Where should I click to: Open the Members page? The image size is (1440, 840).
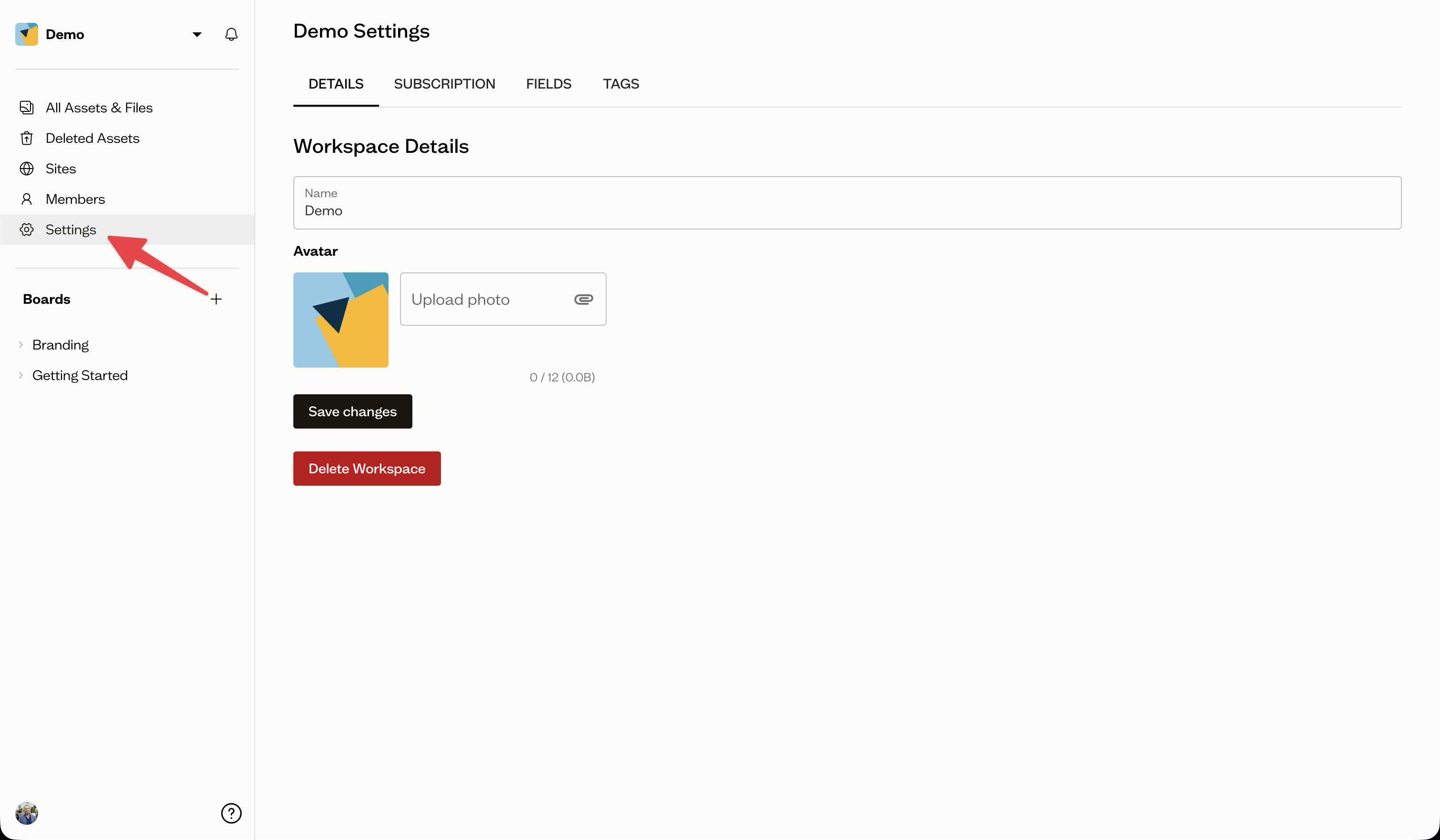click(x=75, y=199)
